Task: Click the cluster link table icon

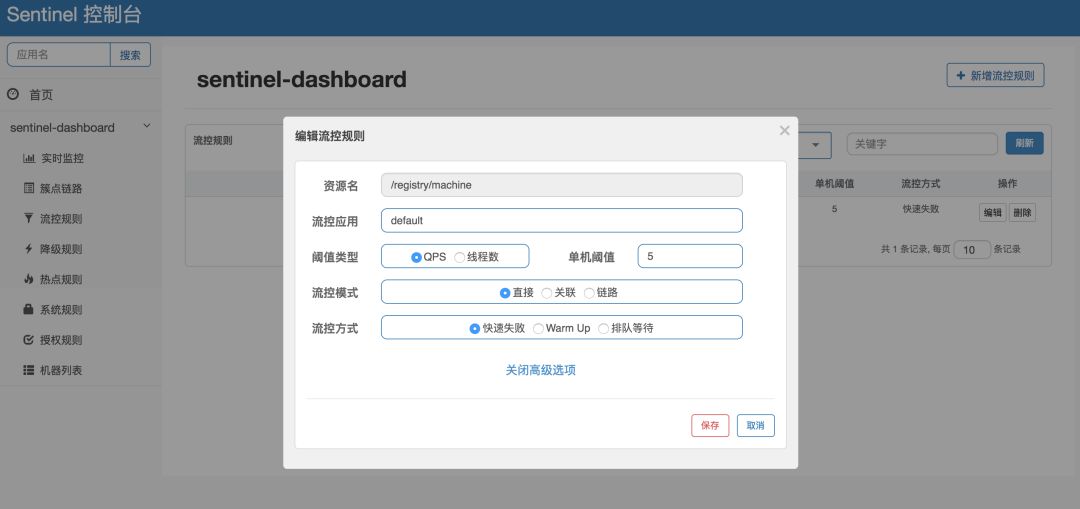Action: click(x=29, y=188)
